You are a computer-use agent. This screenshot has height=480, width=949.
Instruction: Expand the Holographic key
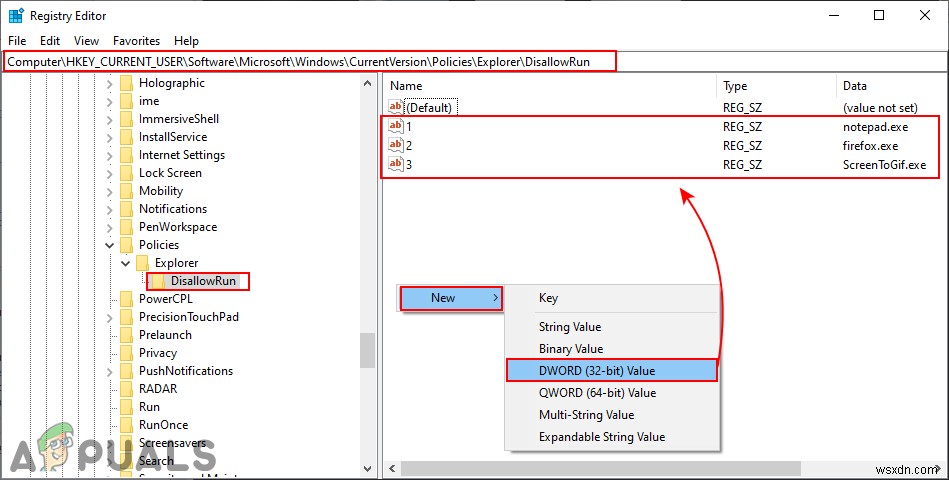tap(110, 84)
